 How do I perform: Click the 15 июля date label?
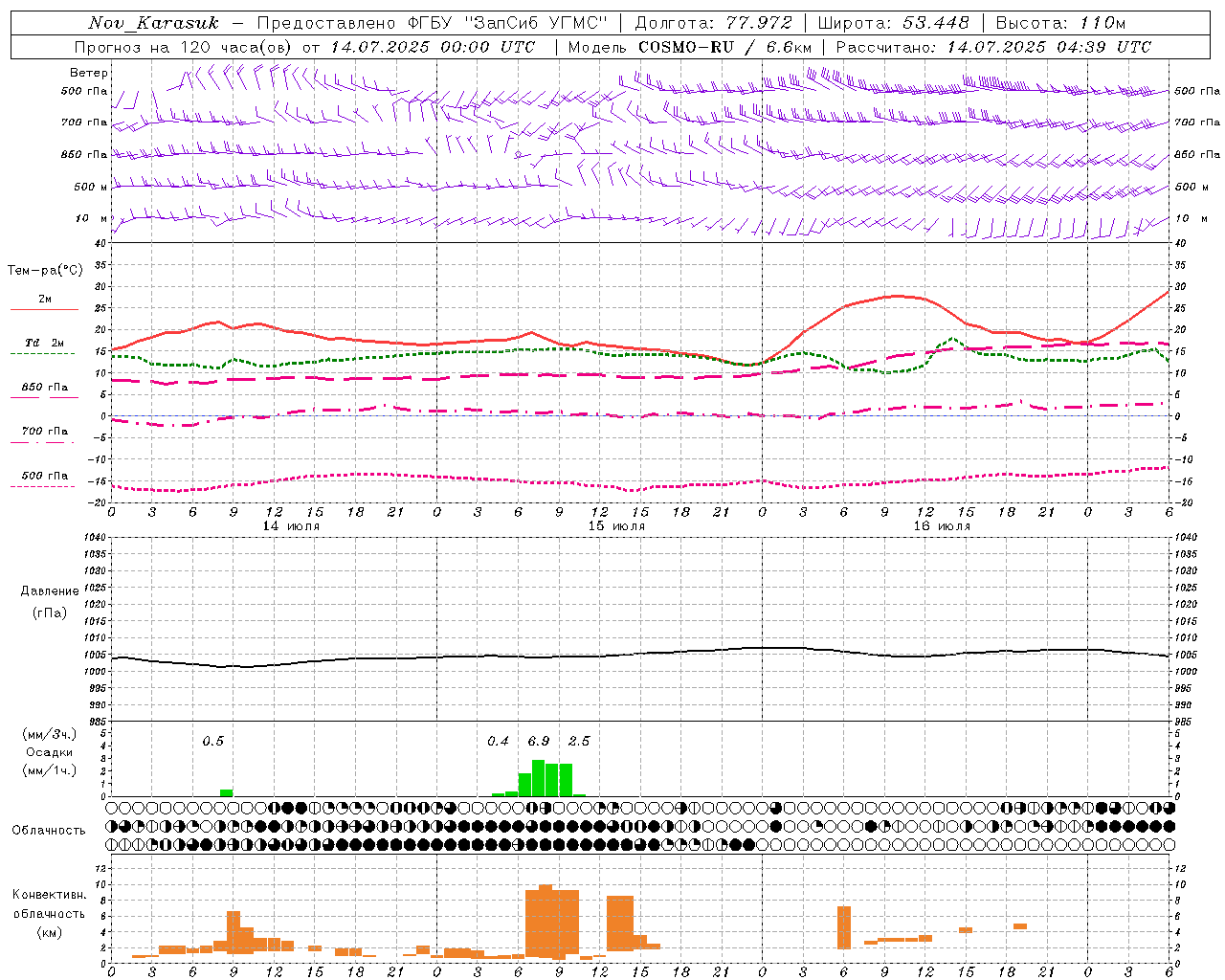(616, 526)
